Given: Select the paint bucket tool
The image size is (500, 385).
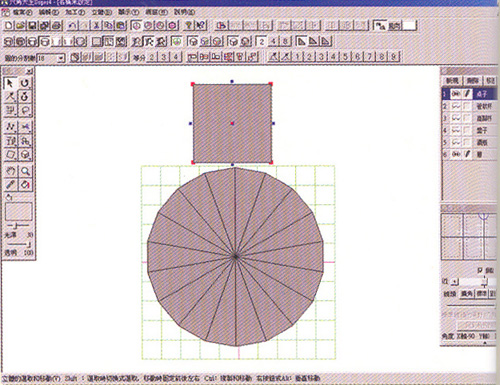Looking at the screenshot, I should click(25, 184).
